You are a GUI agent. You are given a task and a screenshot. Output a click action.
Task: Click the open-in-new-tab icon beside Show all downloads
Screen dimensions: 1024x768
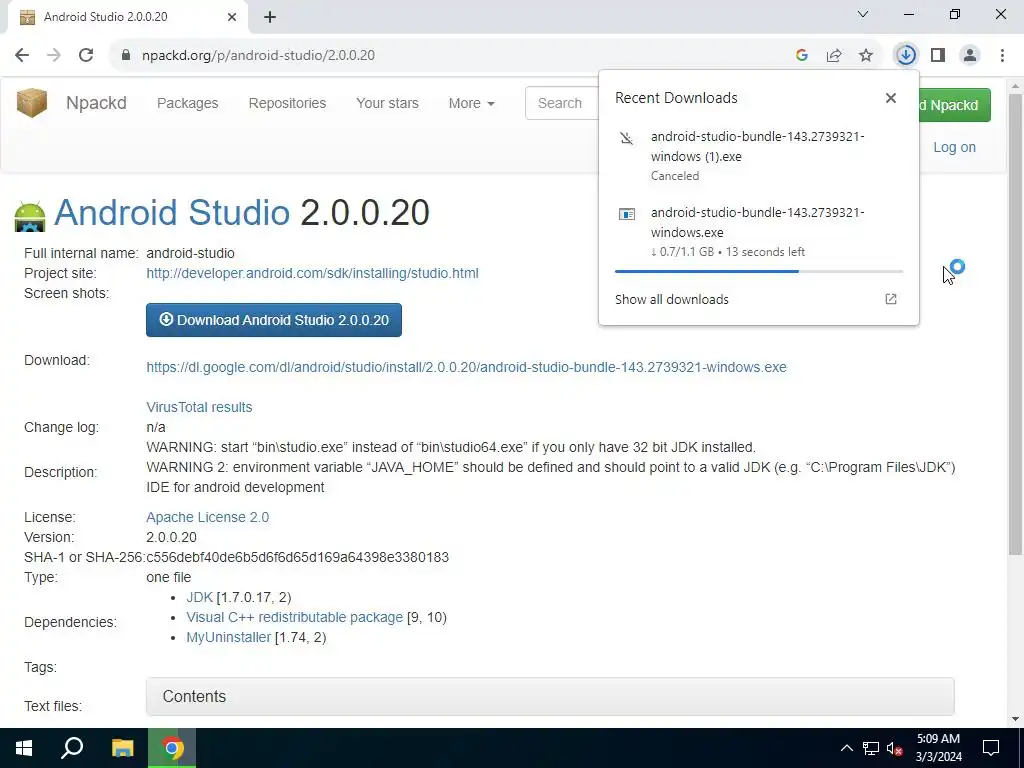891,299
